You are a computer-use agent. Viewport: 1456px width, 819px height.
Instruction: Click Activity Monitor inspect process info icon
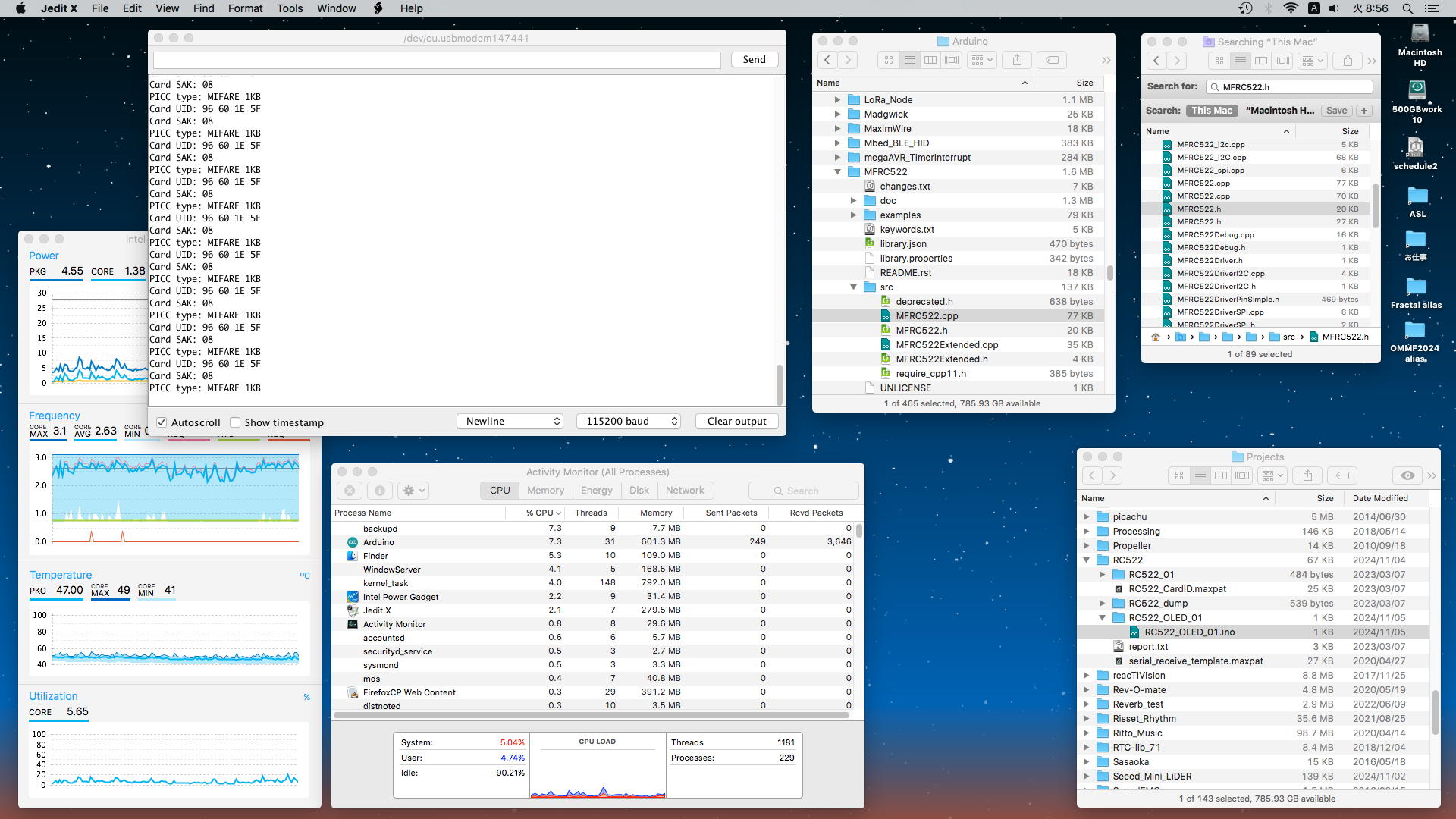pos(380,491)
